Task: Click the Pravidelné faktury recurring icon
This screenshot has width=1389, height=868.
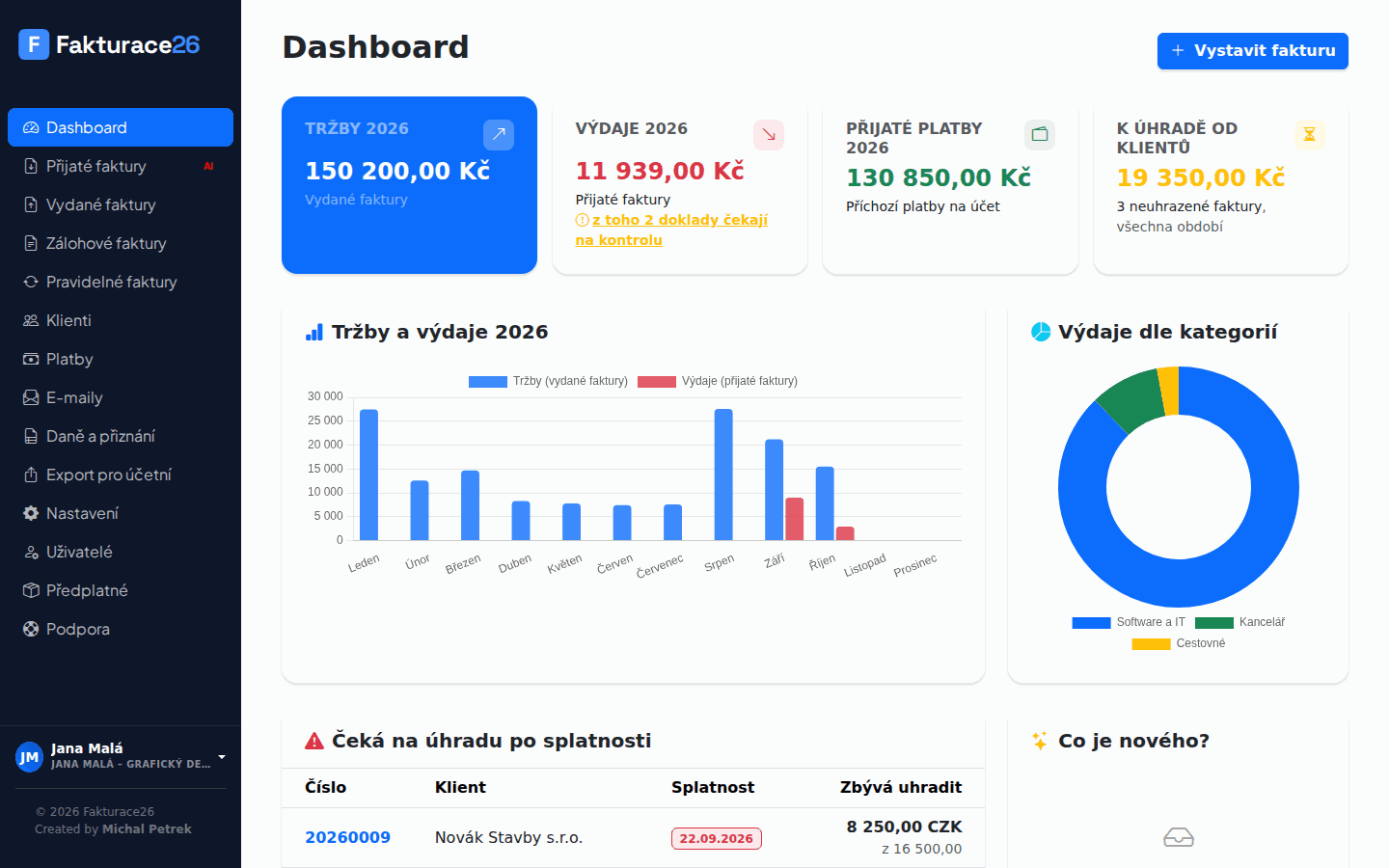Action: click(x=31, y=282)
